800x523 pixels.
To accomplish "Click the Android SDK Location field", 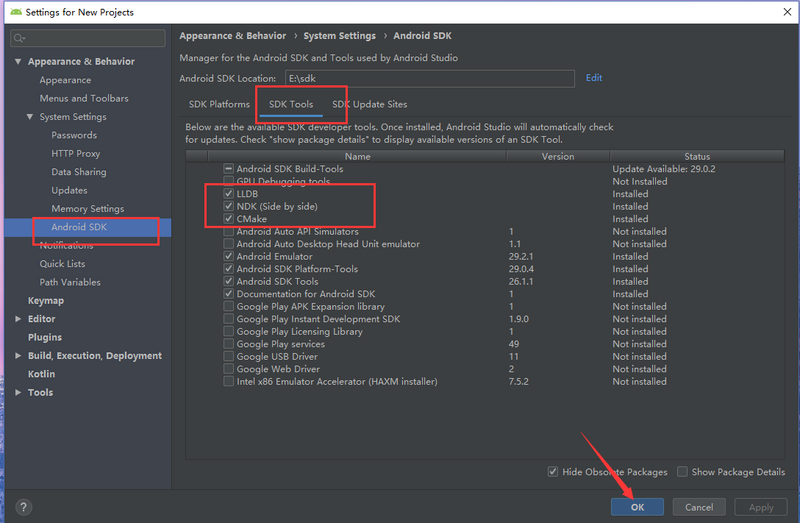I will click(x=430, y=79).
